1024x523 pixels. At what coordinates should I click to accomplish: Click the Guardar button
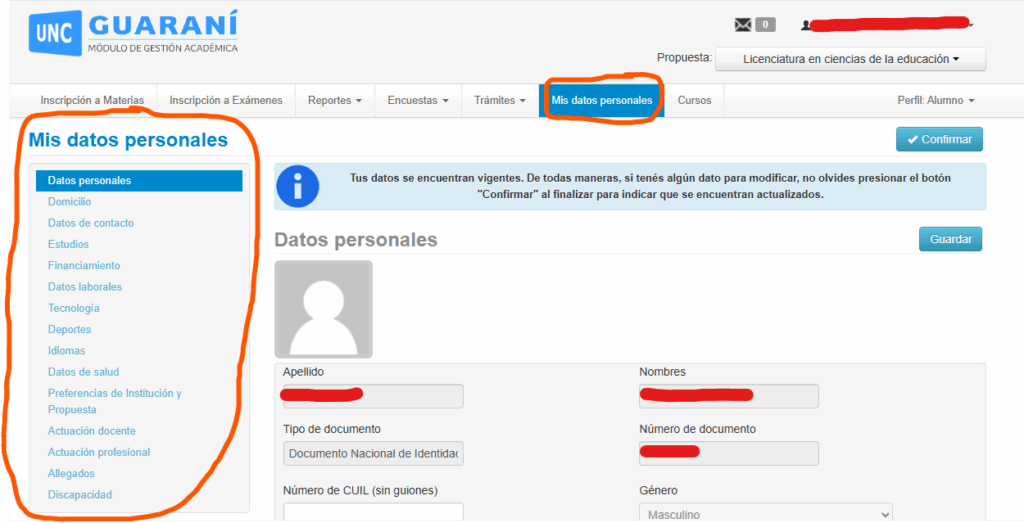click(950, 239)
